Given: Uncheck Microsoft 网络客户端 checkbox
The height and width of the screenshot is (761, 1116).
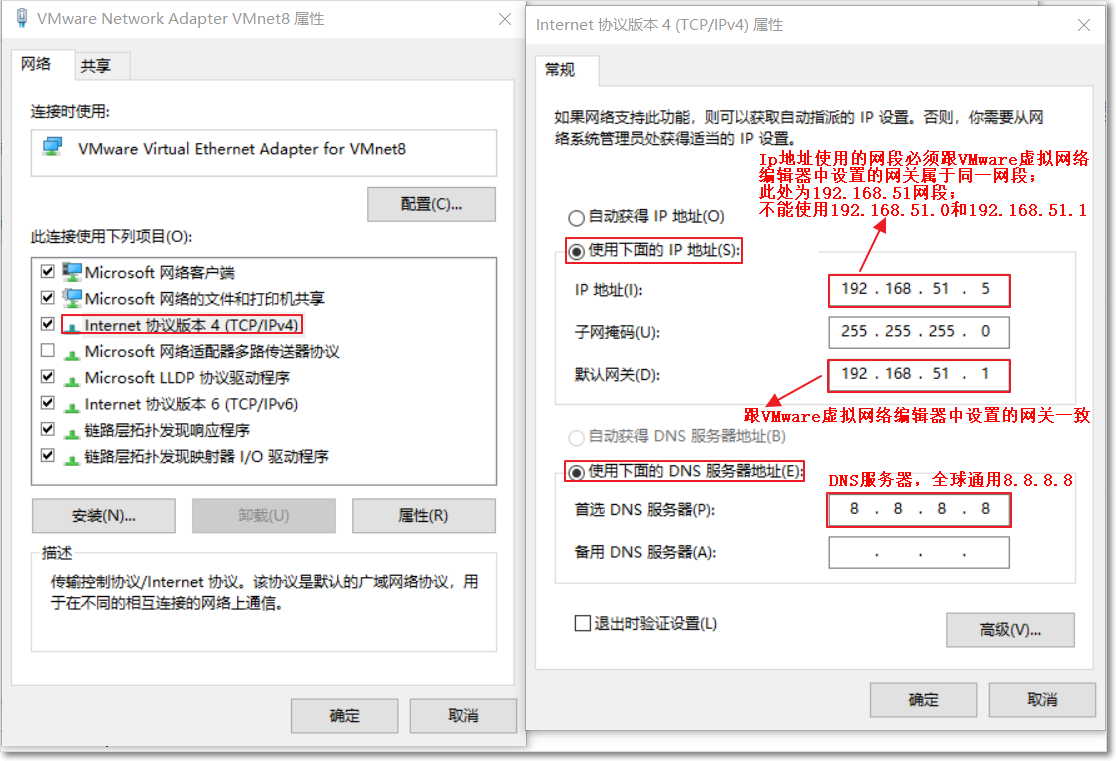Looking at the screenshot, I should 48,271.
